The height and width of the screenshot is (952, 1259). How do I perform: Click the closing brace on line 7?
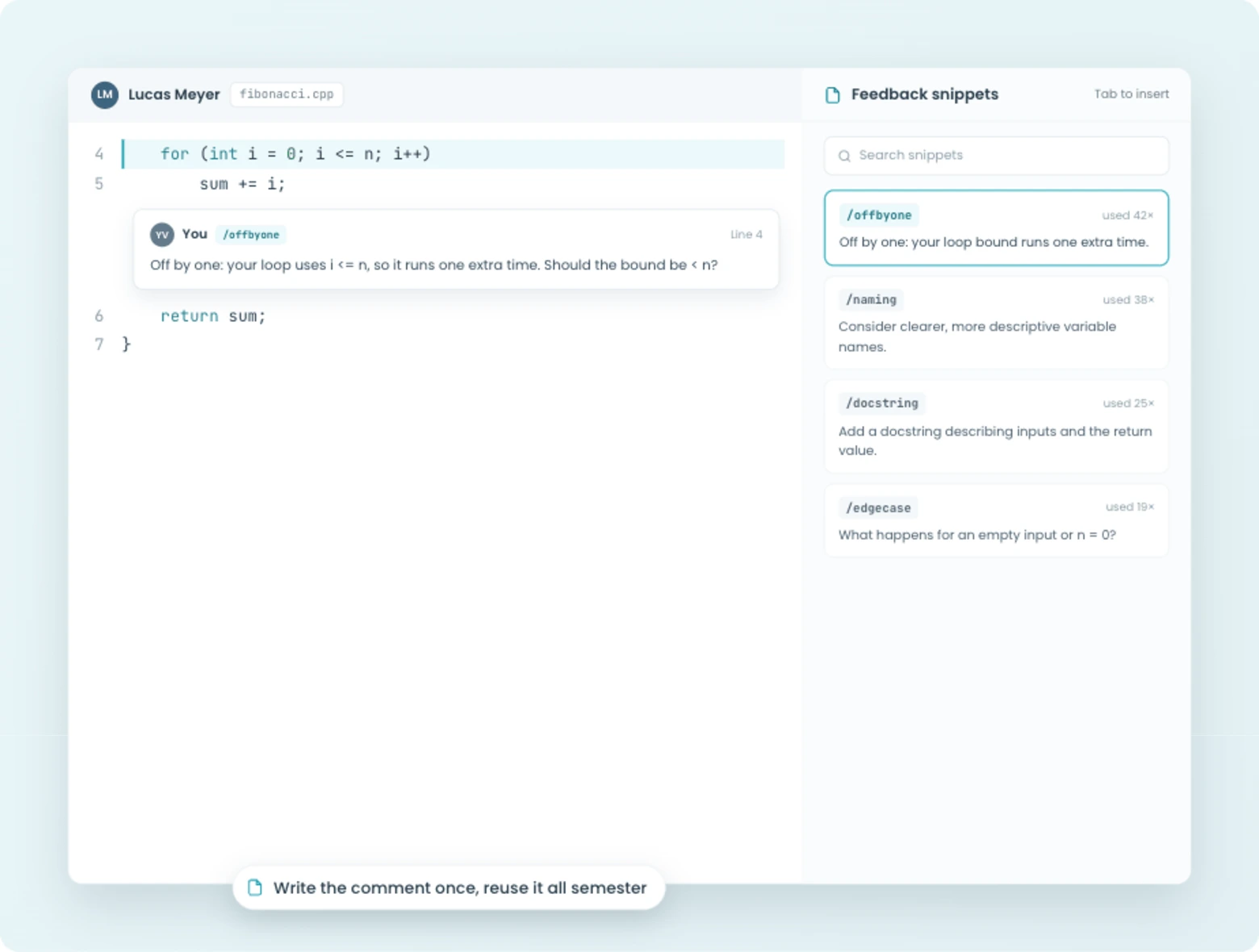[126, 344]
